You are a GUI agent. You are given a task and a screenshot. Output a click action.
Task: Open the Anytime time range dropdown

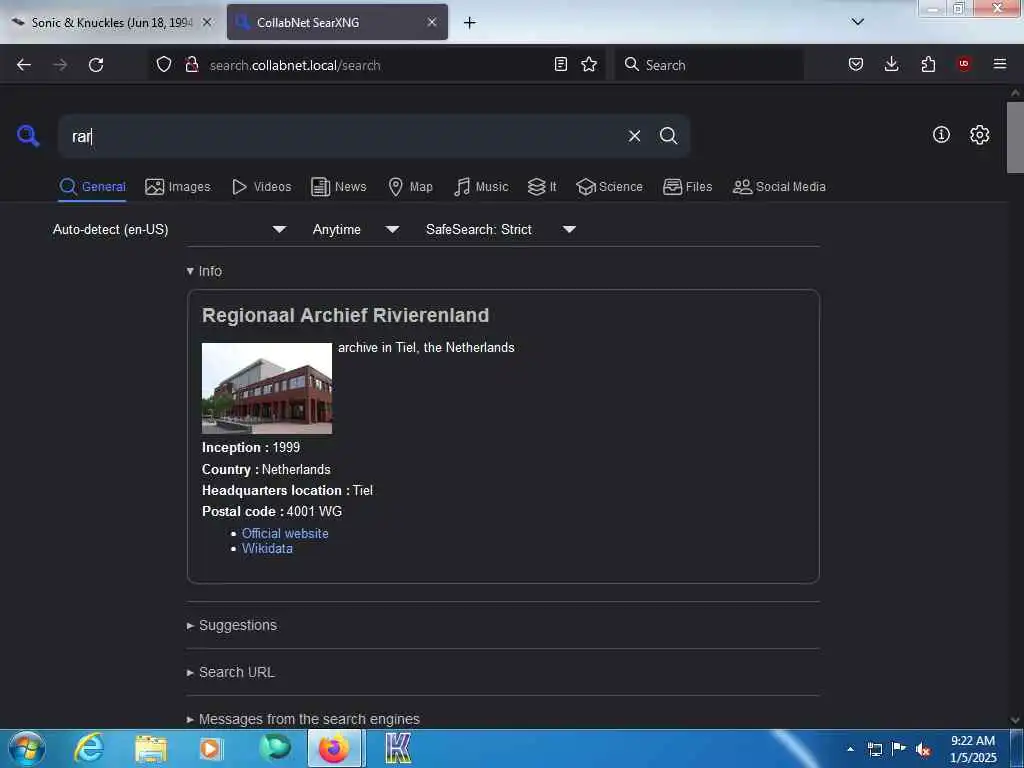point(356,229)
